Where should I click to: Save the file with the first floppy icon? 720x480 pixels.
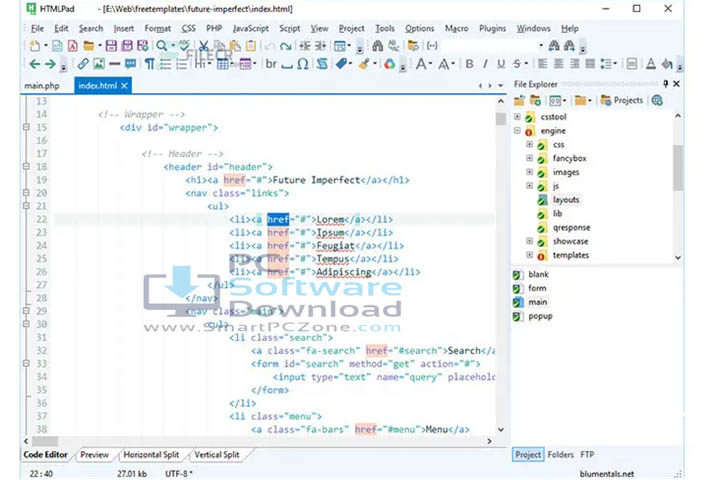pos(111,45)
